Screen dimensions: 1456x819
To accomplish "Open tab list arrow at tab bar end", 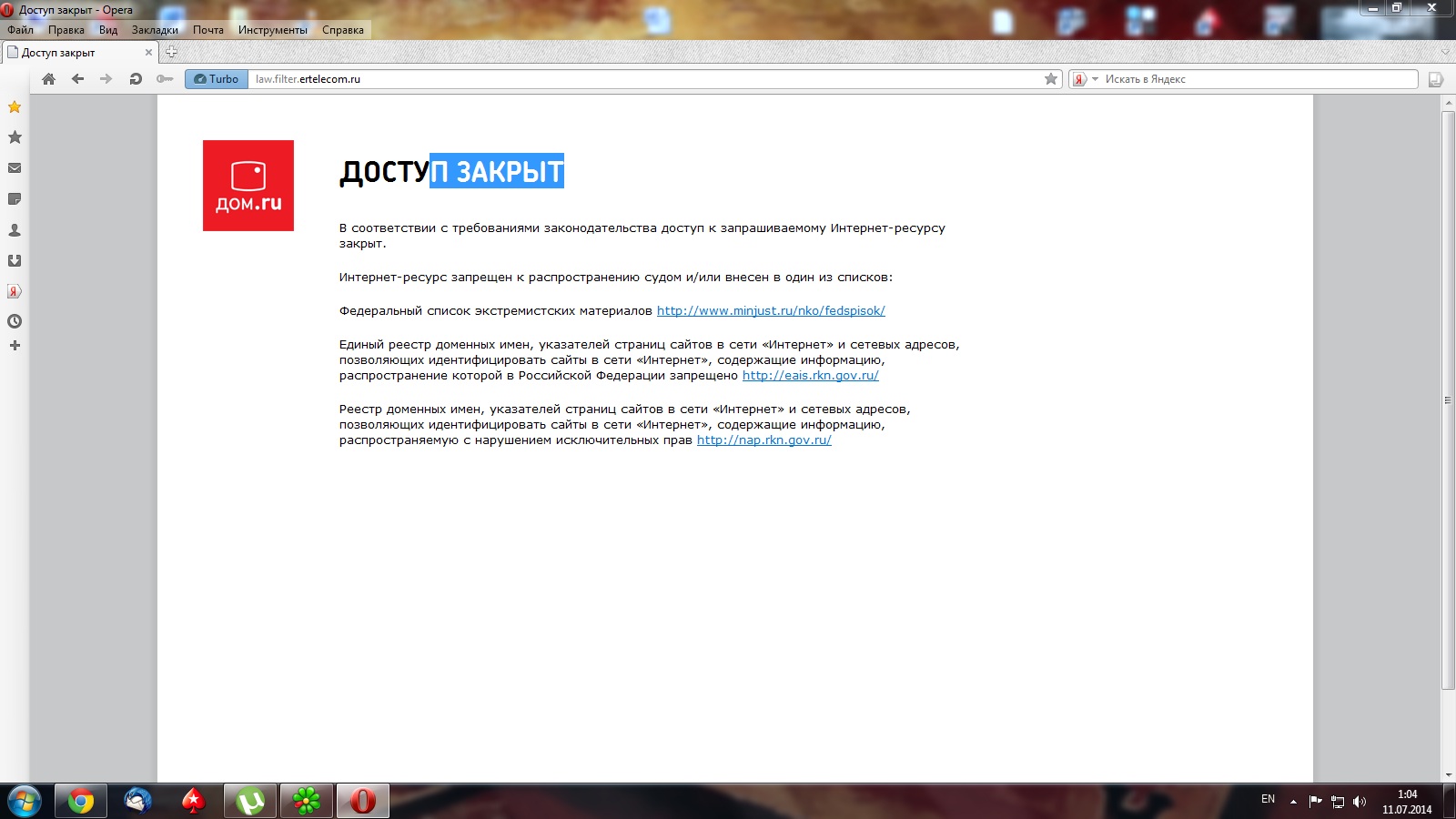I will coord(1446,52).
